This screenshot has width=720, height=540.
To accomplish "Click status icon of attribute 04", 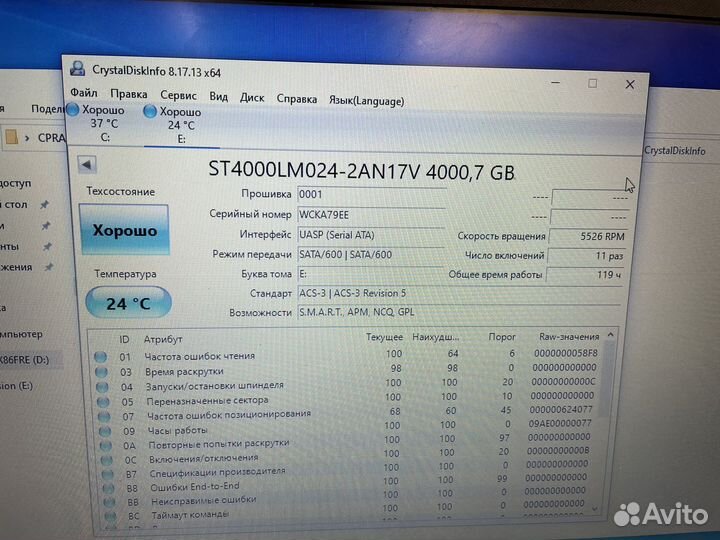I will (102, 387).
